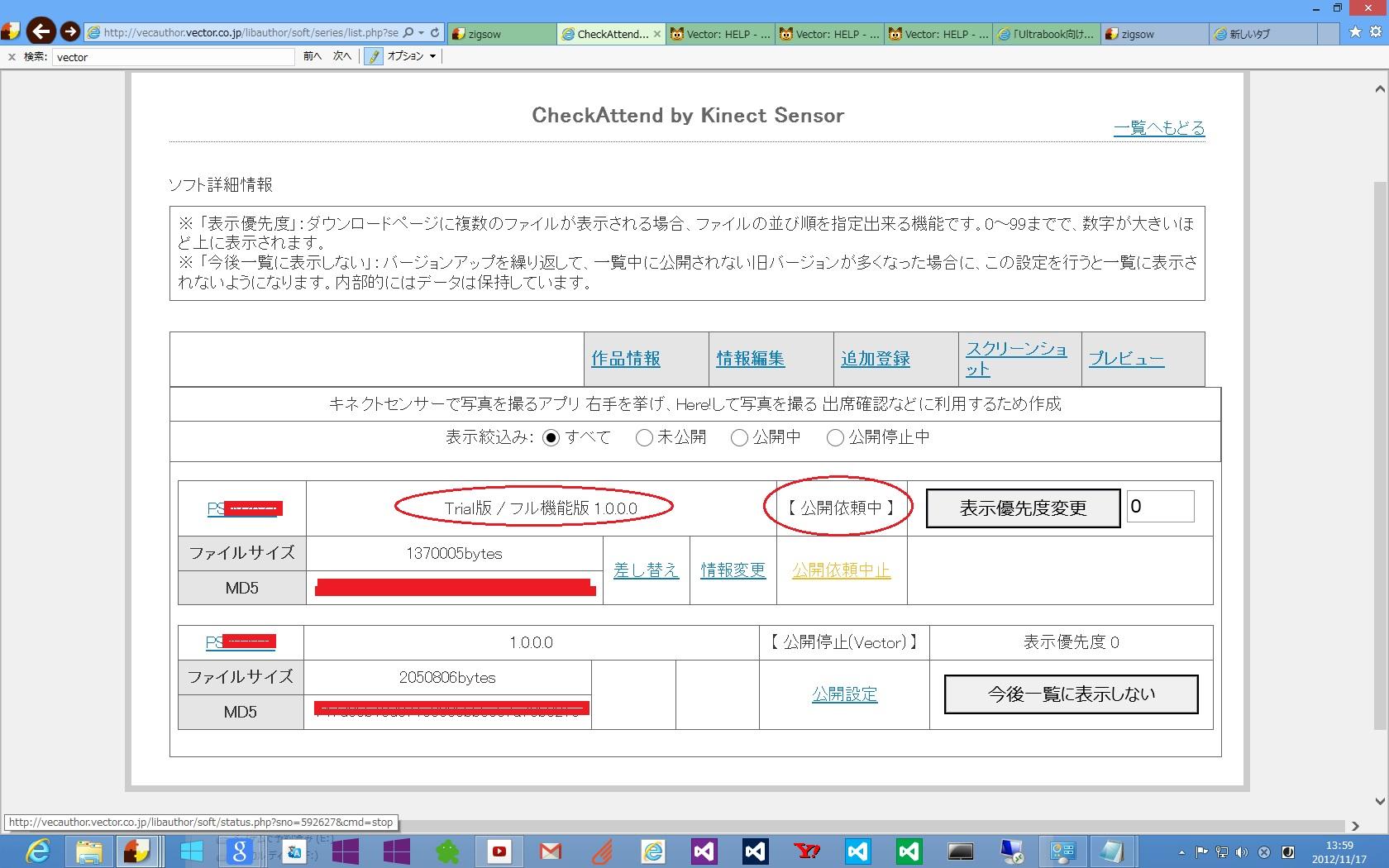Click the system tray volume speaker
Screen dimensions: 1389x868
click(x=1243, y=852)
